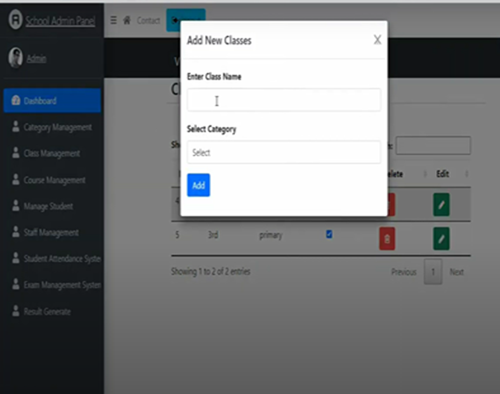
Task: Click 'Showing 1 to 2 of 2 entries'
Action: (211, 271)
